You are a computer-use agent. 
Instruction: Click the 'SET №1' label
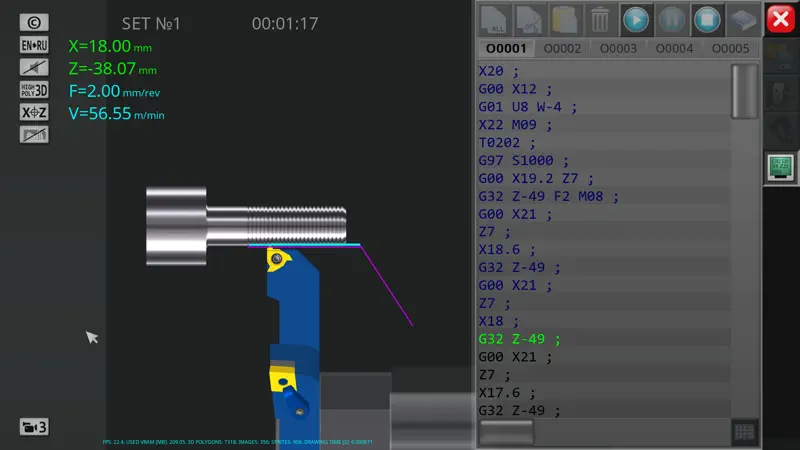151,23
